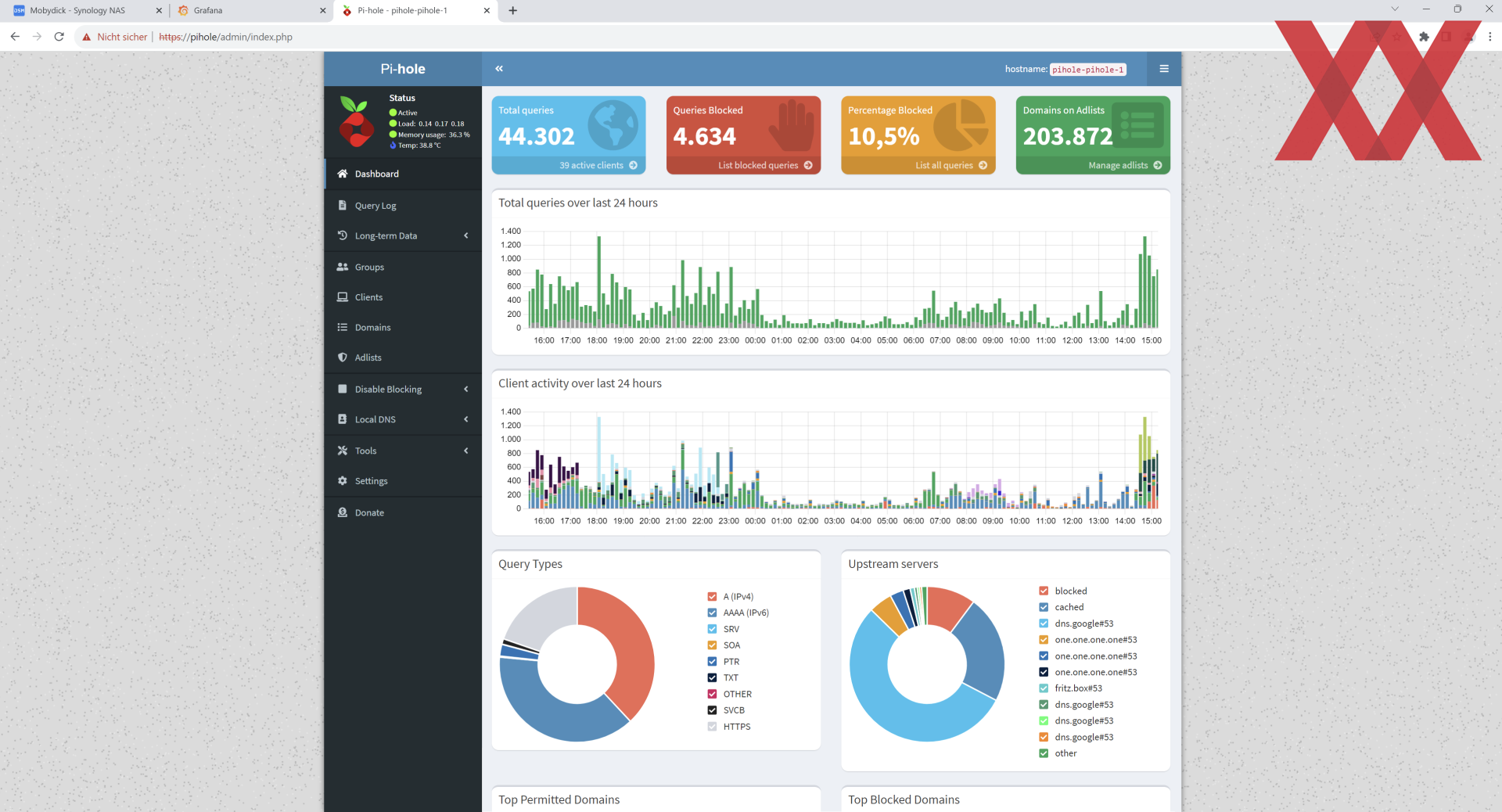The image size is (1502, 812).
Task: Open Query Log in sidebar
Action: pos(403,205)
